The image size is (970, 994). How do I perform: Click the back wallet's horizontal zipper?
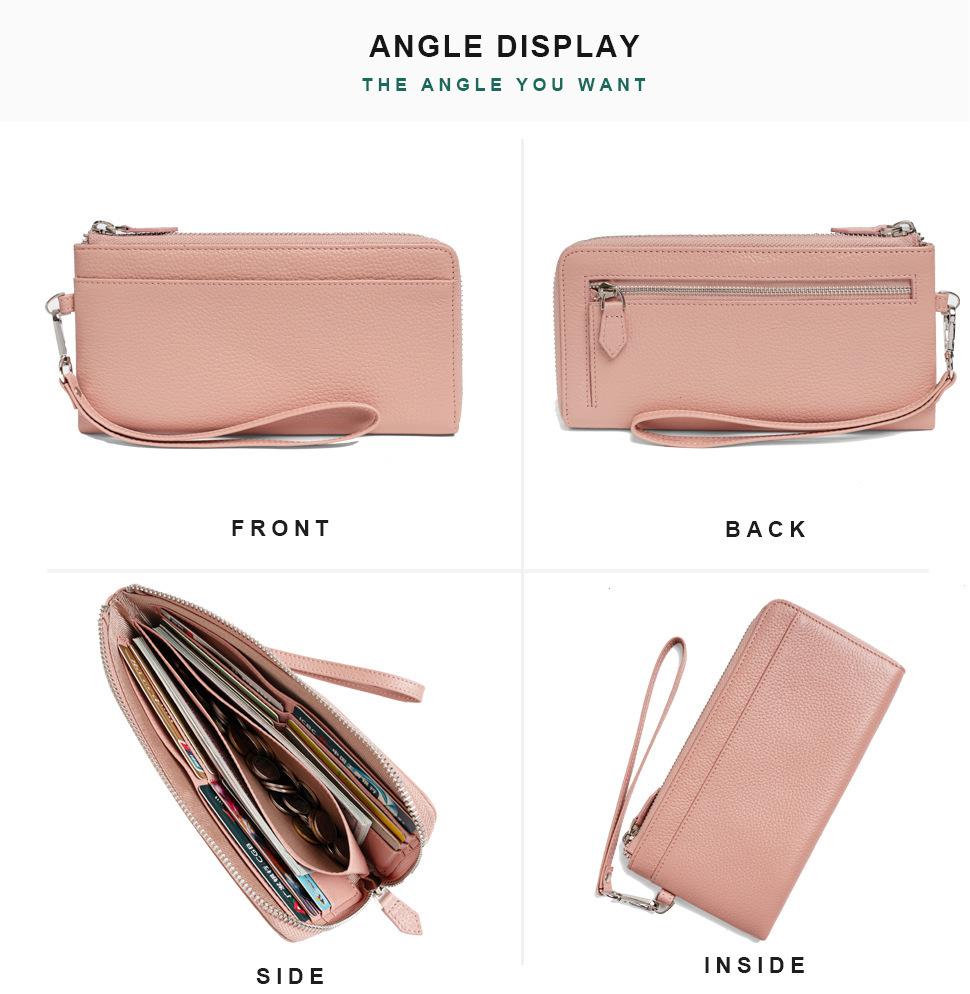click(753, 292)
